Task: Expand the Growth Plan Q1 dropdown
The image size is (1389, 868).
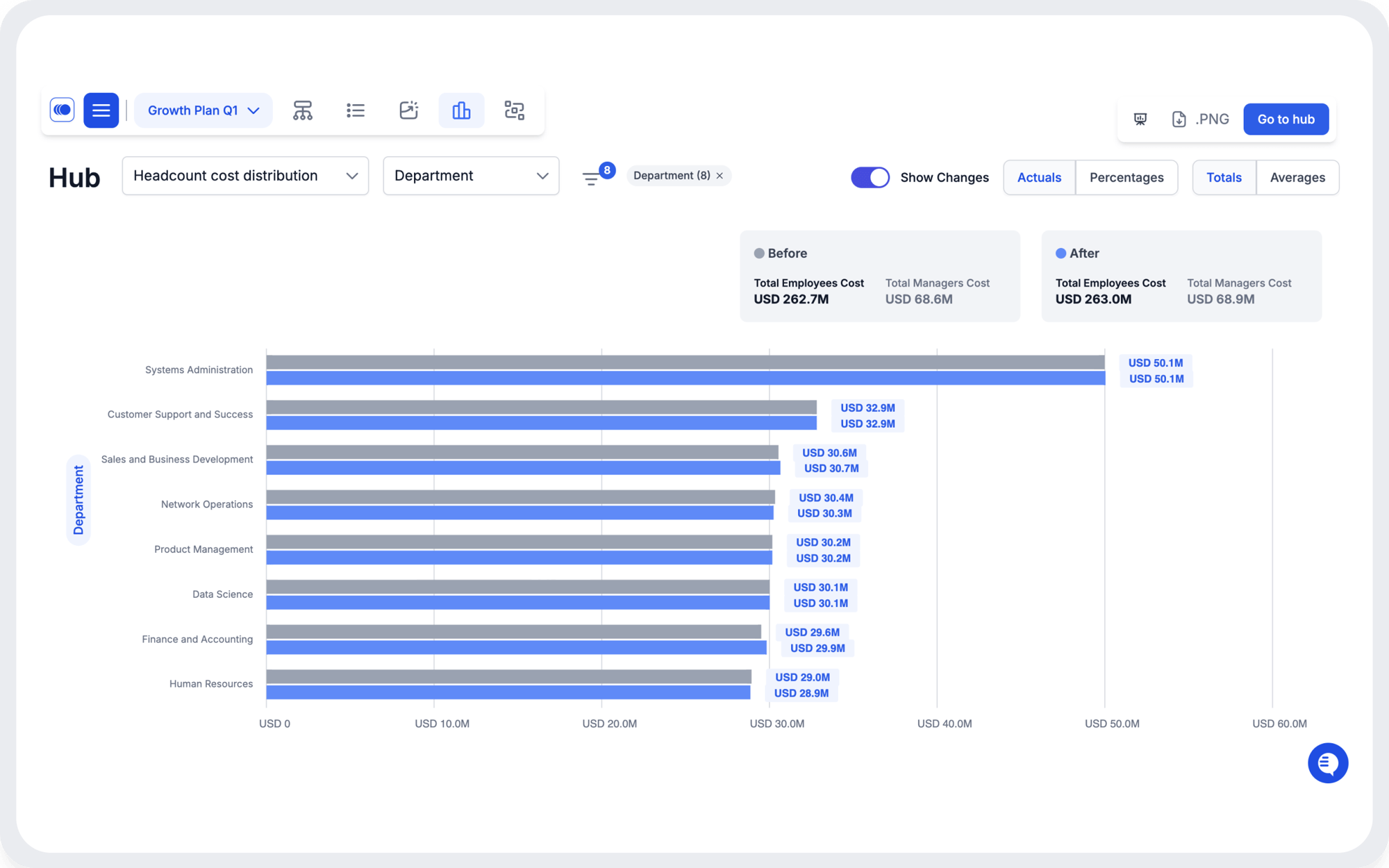Action: (x=203, y=110)
